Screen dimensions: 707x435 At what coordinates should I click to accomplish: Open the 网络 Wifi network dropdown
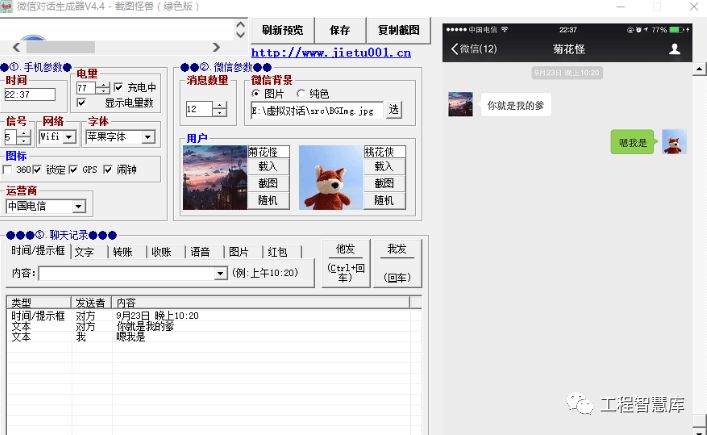[69, 137]
